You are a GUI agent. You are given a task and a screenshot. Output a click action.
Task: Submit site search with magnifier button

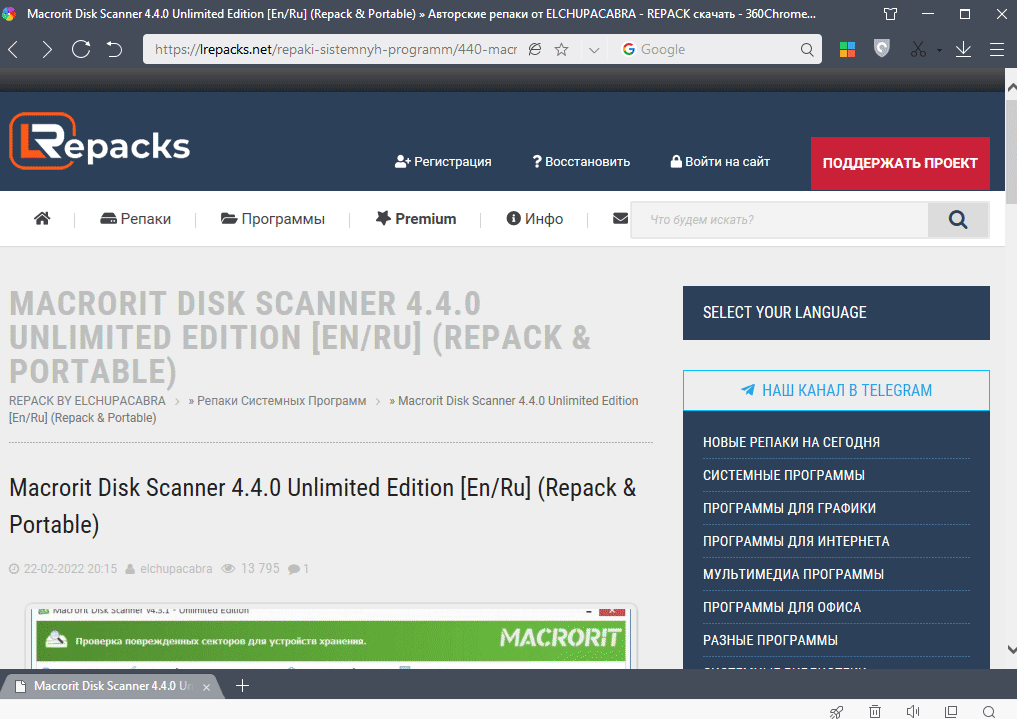[x=958, y=220]
